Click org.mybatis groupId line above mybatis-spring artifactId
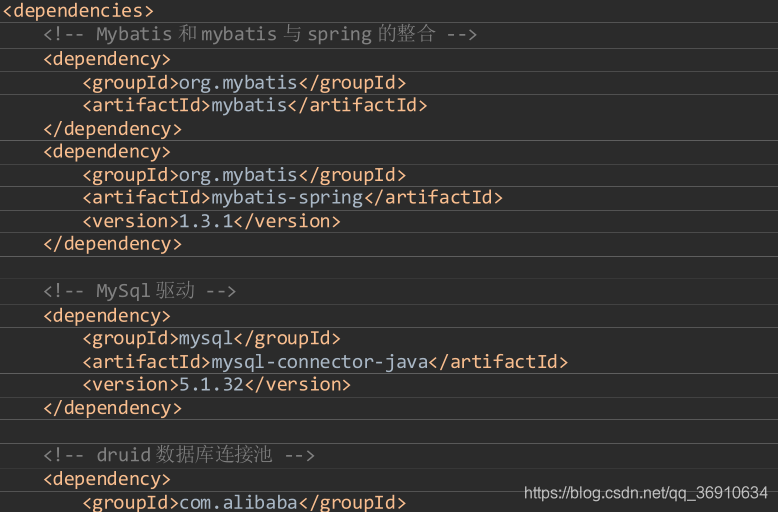The image size is (778, 512). click(x=244, y=175)
